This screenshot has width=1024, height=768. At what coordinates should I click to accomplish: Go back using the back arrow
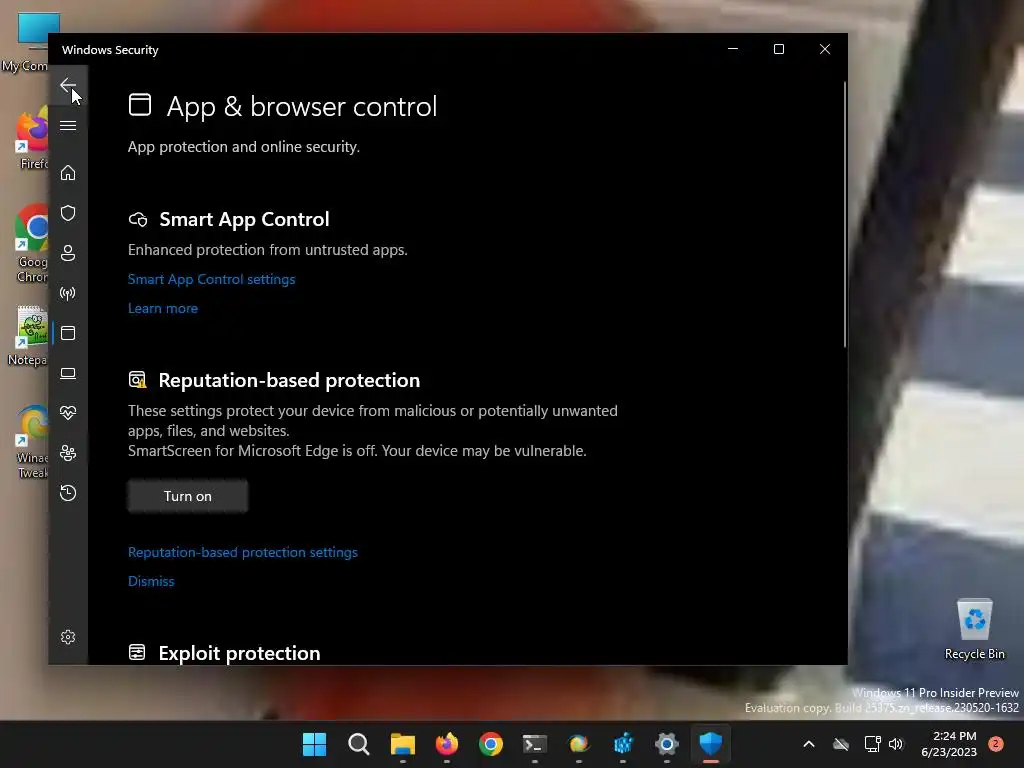(x=68, y=85)
